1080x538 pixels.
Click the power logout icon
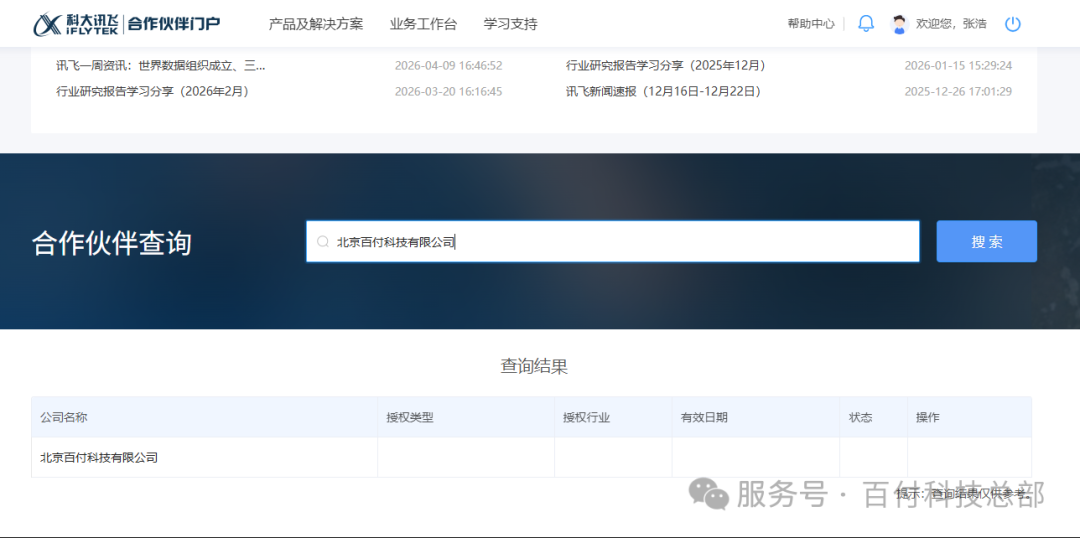click(x=1012, y=24)
